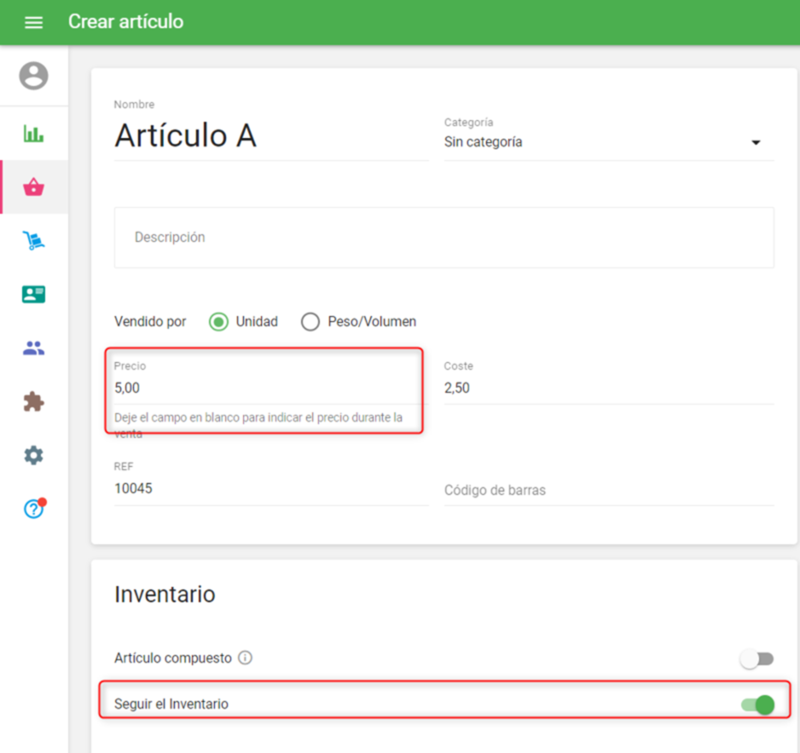This screenshot has height=753, width=800.
Task: Click the Código de barras field
Action: [x=608, y=490]
